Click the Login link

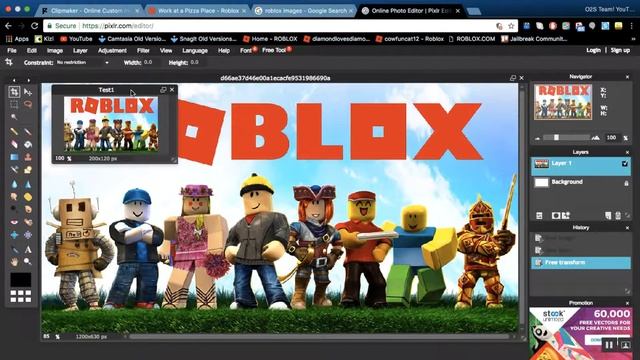coord(593,50)
